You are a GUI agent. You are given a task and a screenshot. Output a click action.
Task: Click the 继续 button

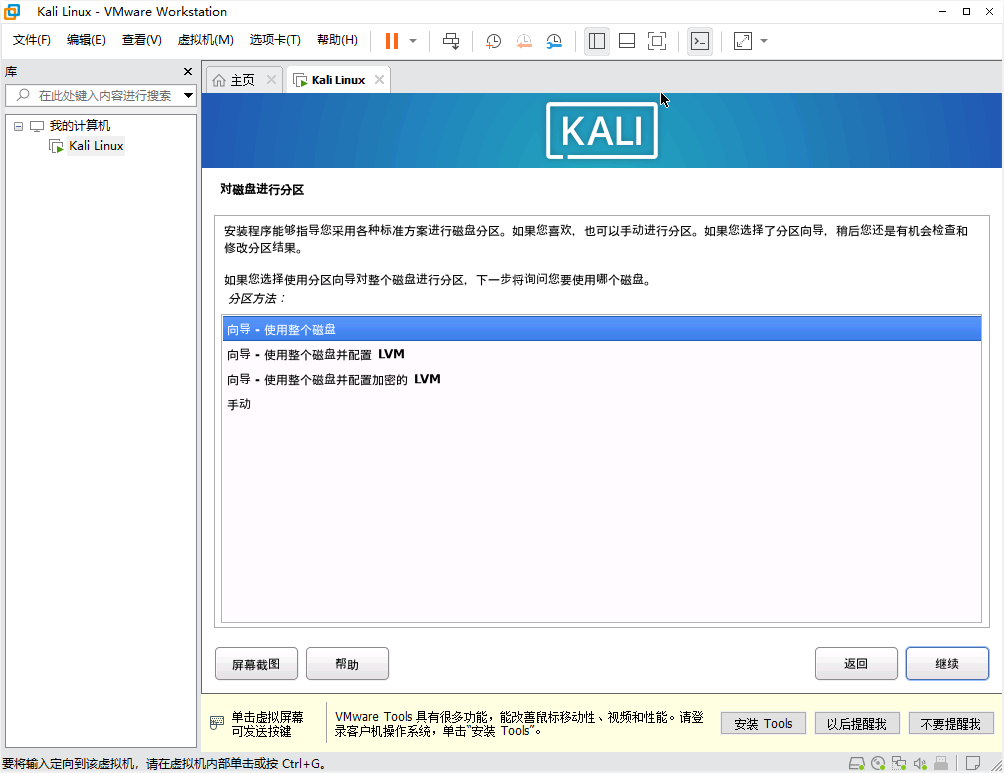pos(947,663)
